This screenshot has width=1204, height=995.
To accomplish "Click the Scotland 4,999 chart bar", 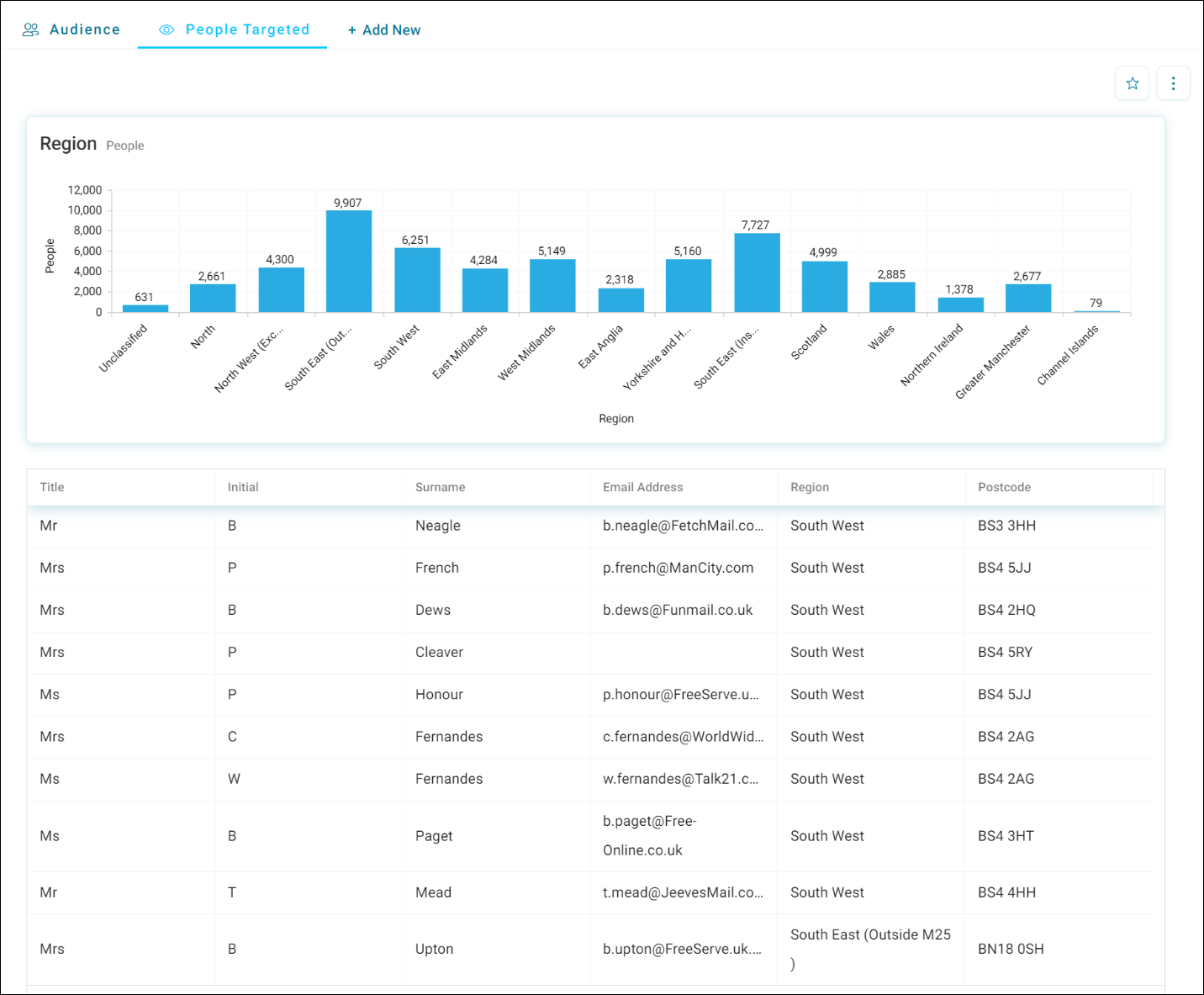I will click(x=824, y=287).
